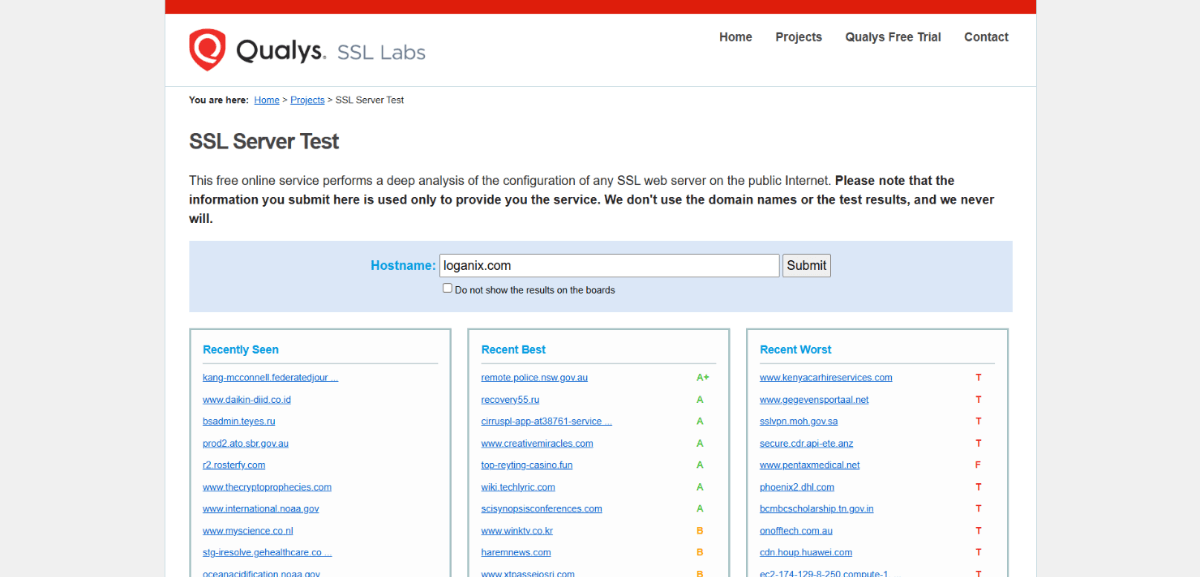Screen dimensions: 1200x577
Task: Click the Recent Best heading
Action: coord(514,350)
